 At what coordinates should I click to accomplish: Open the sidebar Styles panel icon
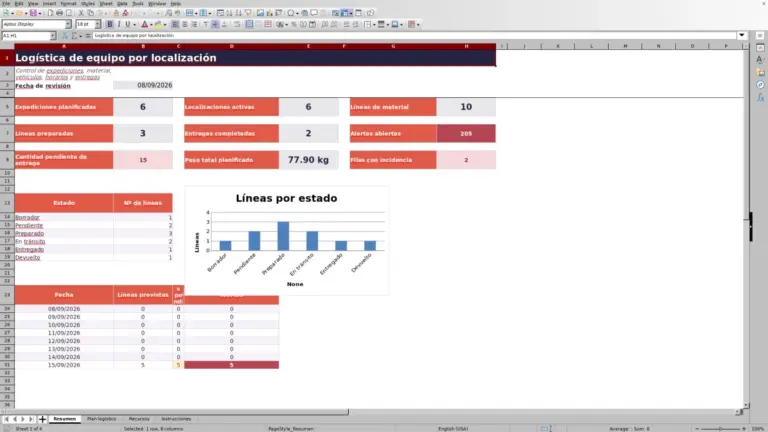(760, 60)
